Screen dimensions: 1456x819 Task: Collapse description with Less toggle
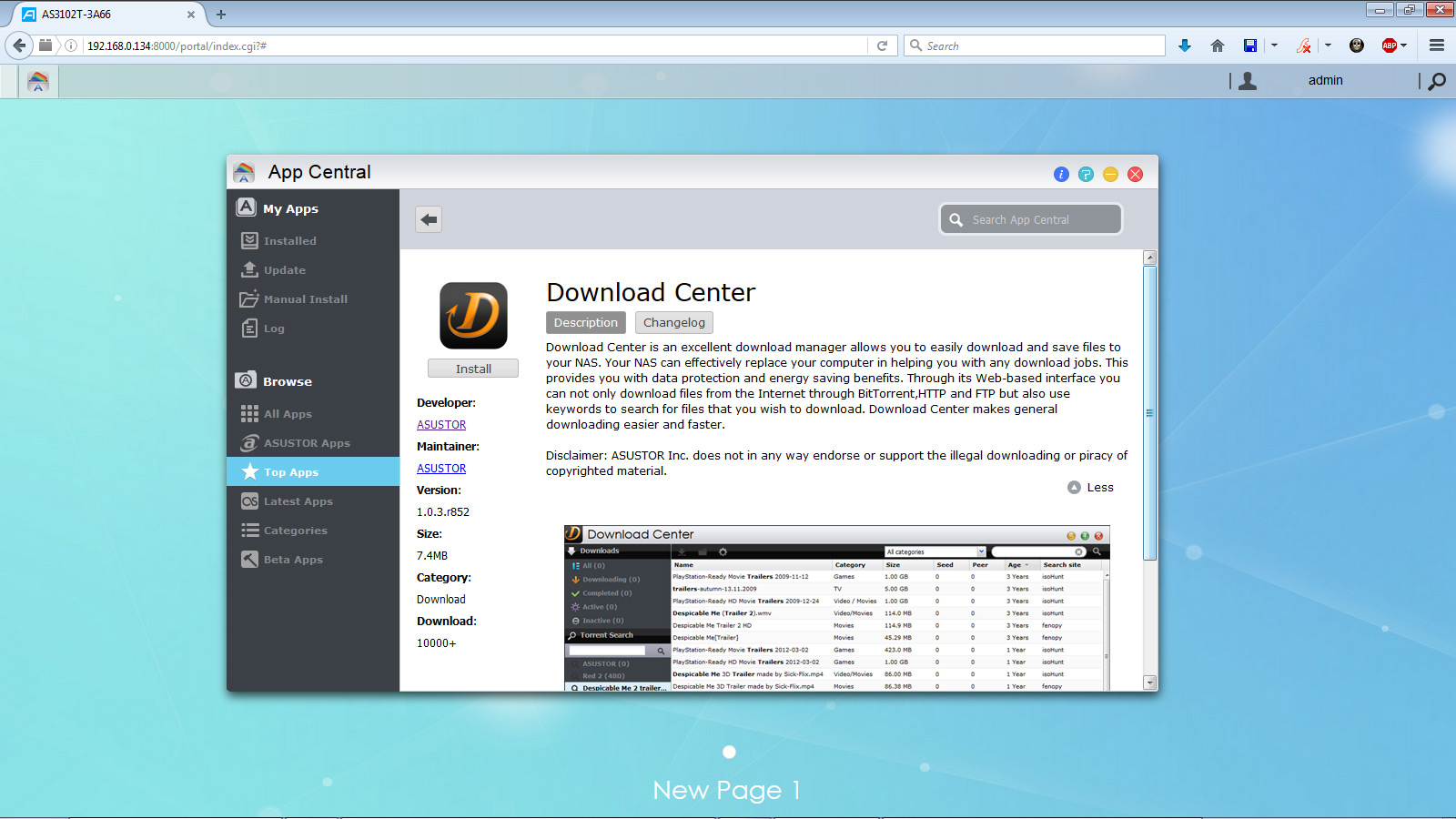point(1090,488)
